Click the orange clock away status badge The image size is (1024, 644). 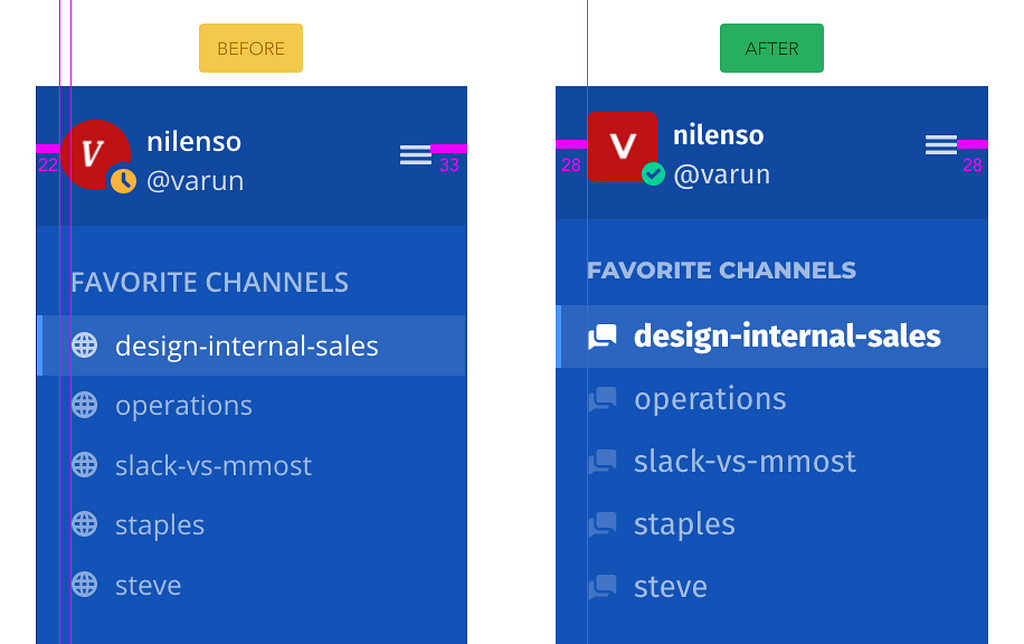click(123, 180)
